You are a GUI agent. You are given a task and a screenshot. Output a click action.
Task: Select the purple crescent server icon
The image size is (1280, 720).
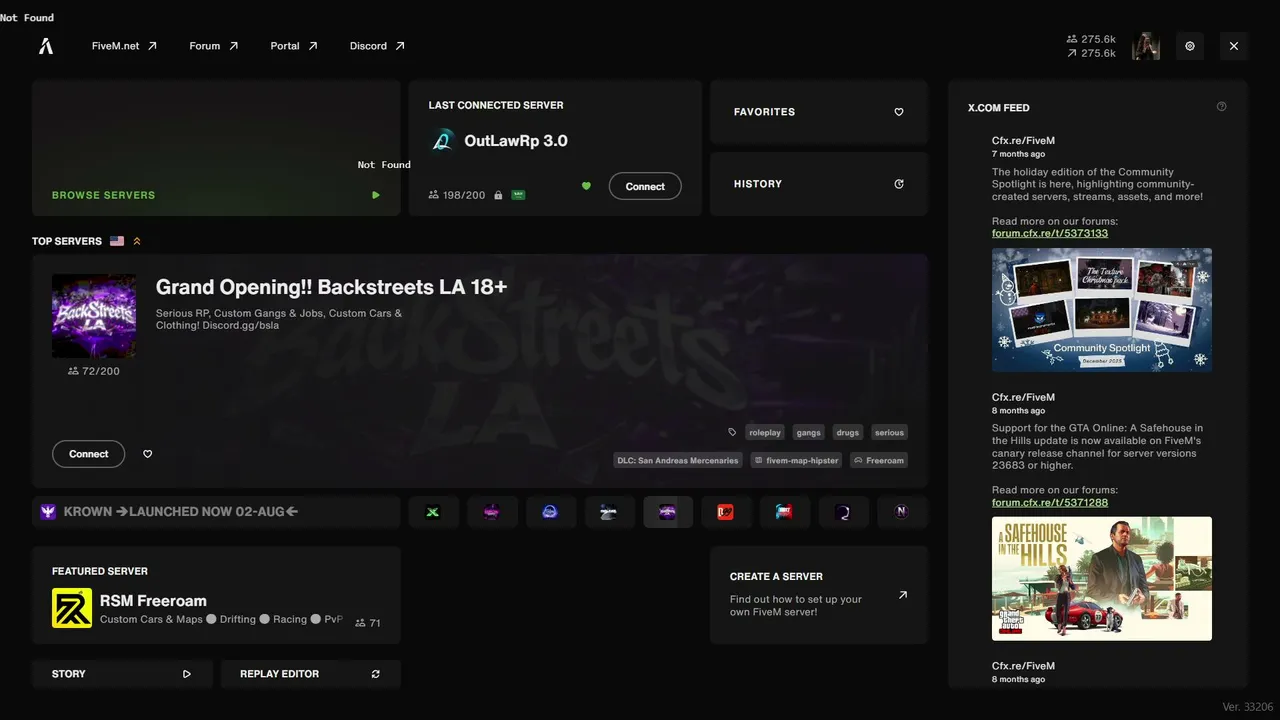tap(843, 512)
